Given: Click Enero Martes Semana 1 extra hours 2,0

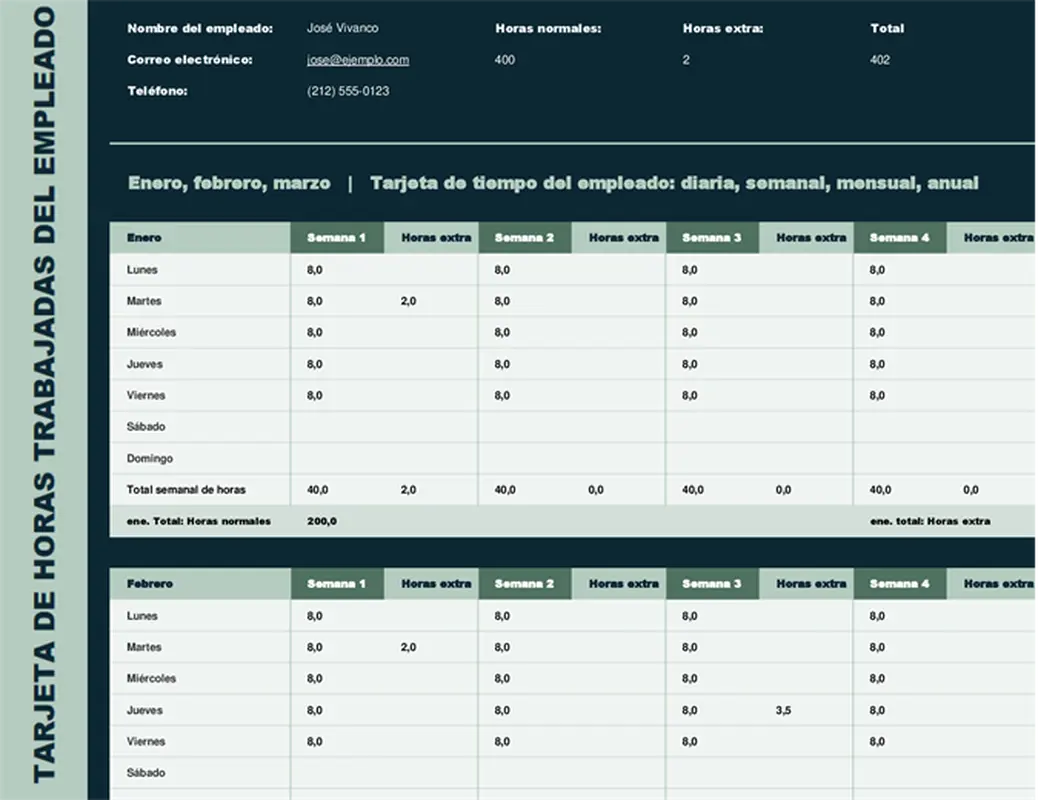Looking at the screenshot, I should tap(408, 301).
